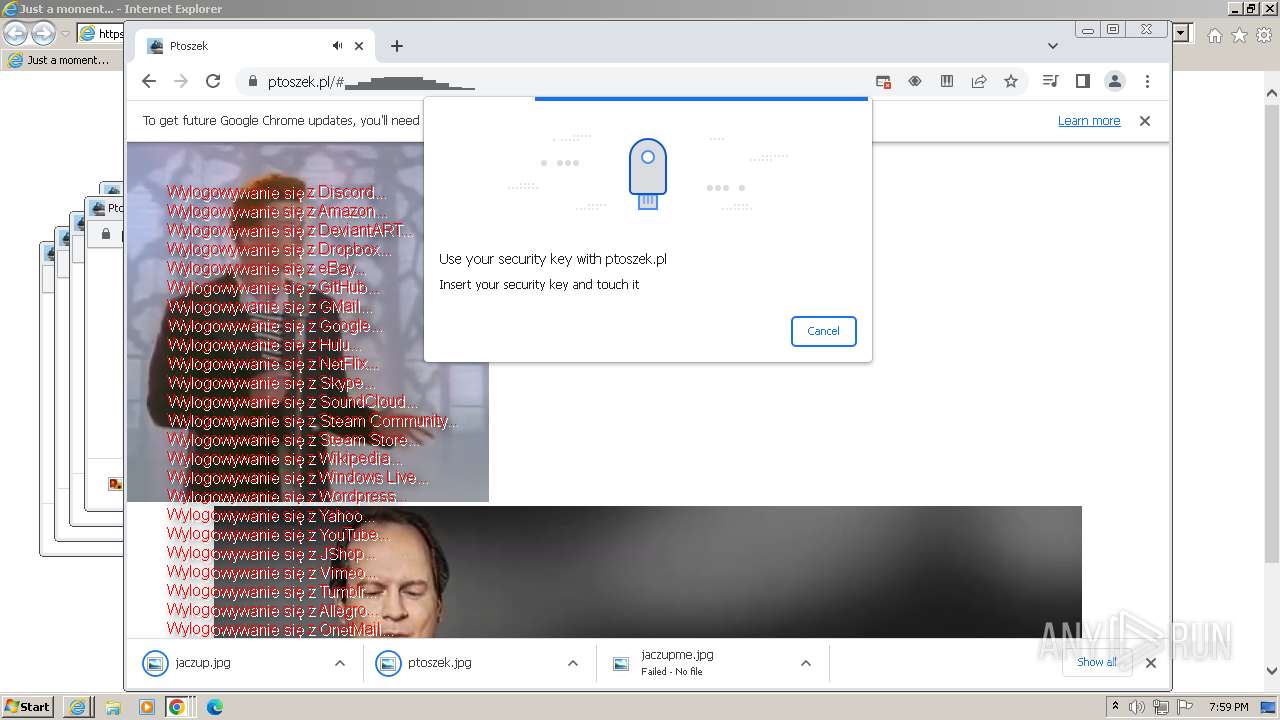Click the 'Wylogowywanie się z GitHub...' text
1280x720 pixels.
pos(273,288)
